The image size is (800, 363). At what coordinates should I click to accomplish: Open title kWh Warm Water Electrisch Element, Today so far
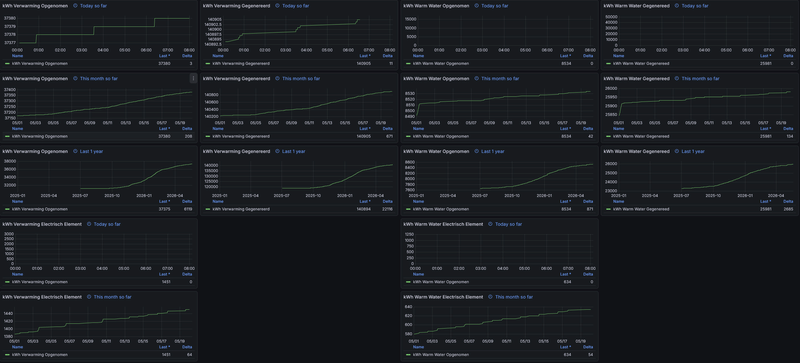tap(443, 224)
